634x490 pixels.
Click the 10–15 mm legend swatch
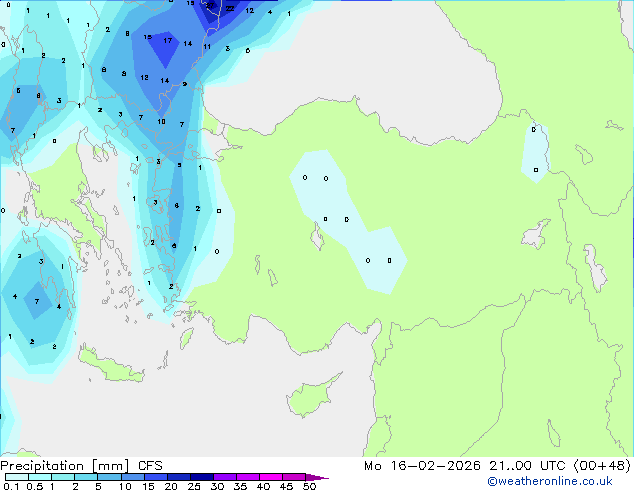[x=133, y=477]
